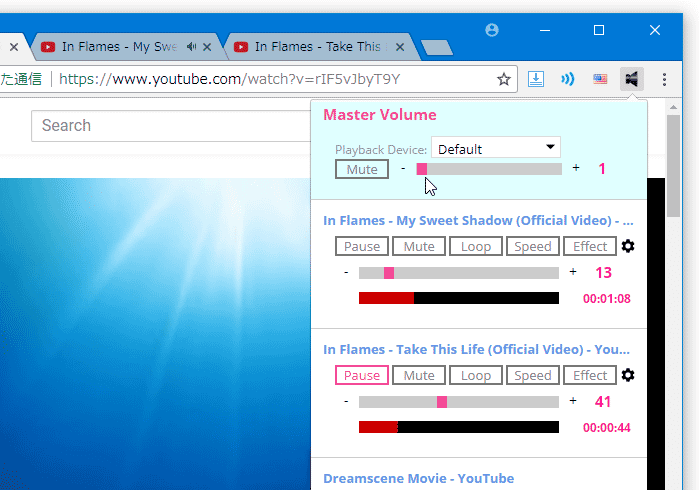The height and width of the screenshot is (490, 699).
Task: Click the tab audio speaker indicator
Action: pos(192,46)
